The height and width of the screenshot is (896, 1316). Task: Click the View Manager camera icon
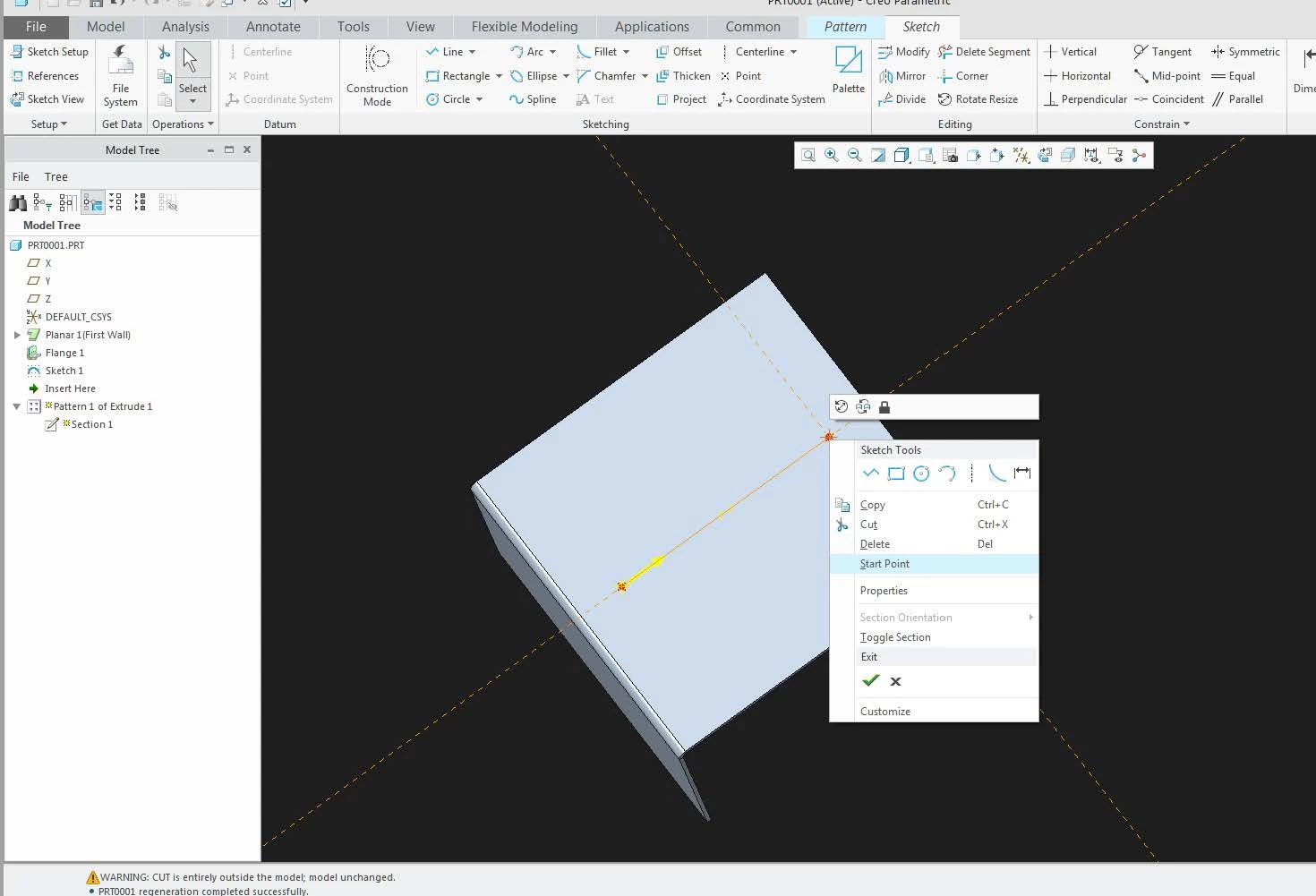[x=950, y=156]
